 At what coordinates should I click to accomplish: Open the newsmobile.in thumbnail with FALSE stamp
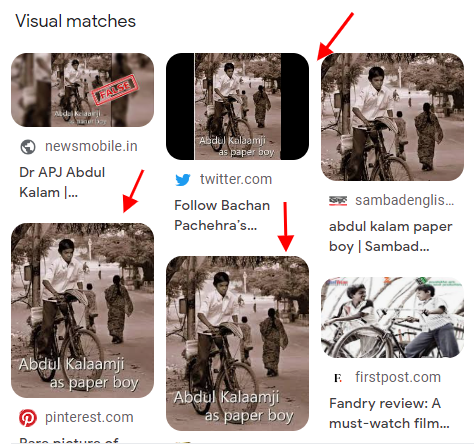point(82,90)
